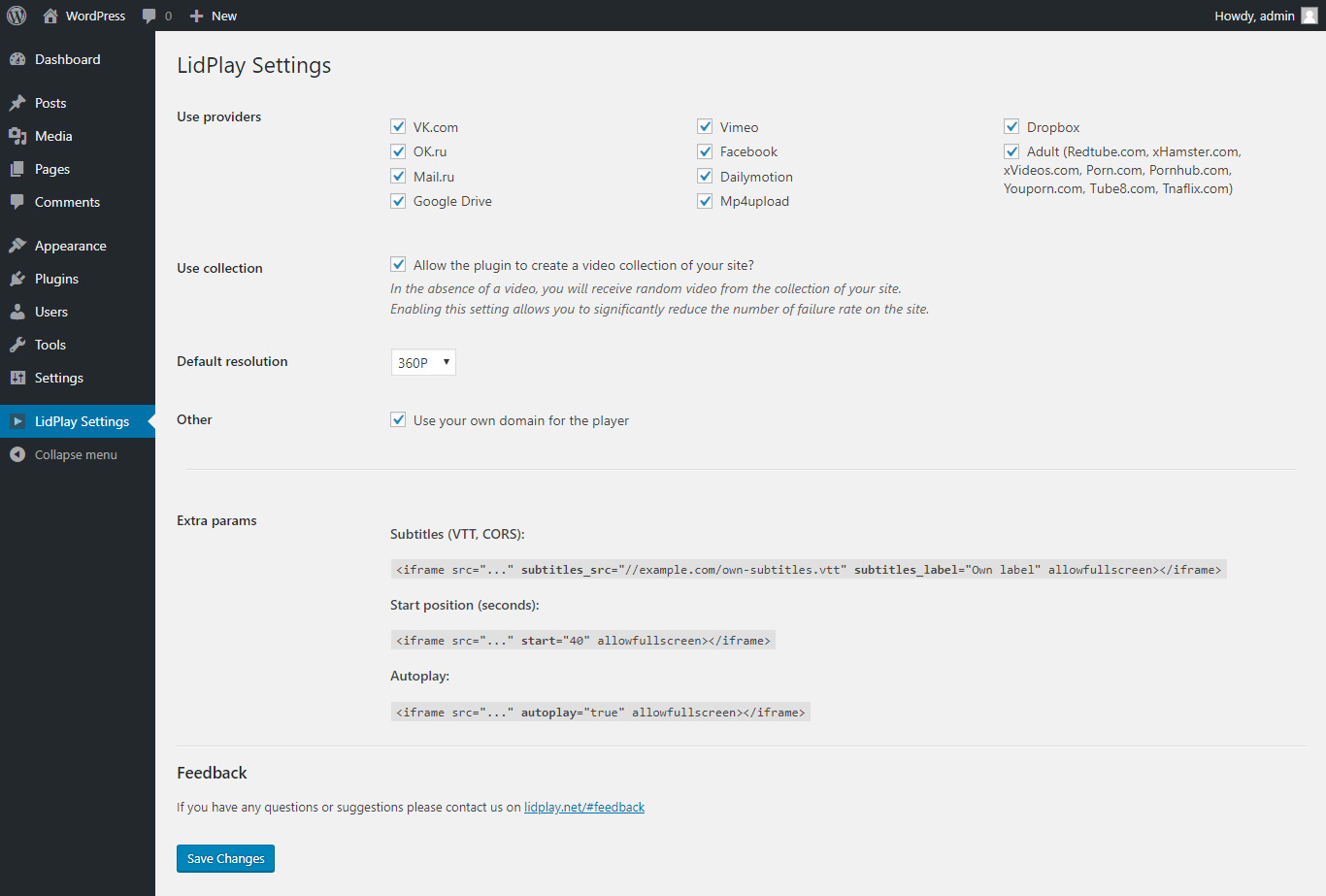Click the Comments bubble icon in sidebar
The height and width of the screenshot is (896, 1326).
click(x=17, y=202)
